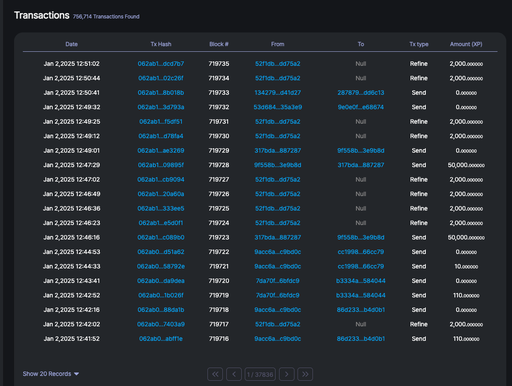This screenshot has height=386, width=512.
Task: Open transaction hash 062ab1...8b018b
Action: click(161, 93)
